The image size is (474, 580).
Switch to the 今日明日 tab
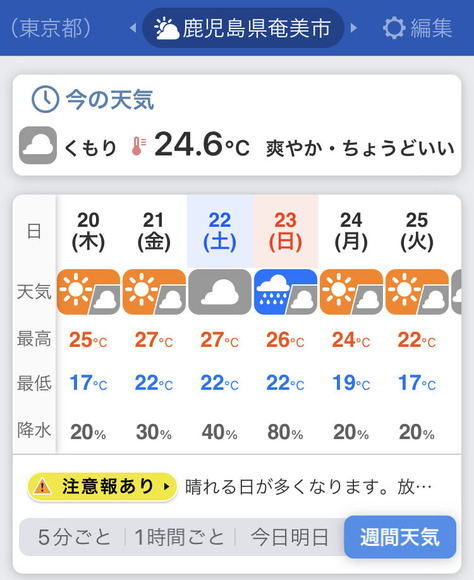point(290,537)
